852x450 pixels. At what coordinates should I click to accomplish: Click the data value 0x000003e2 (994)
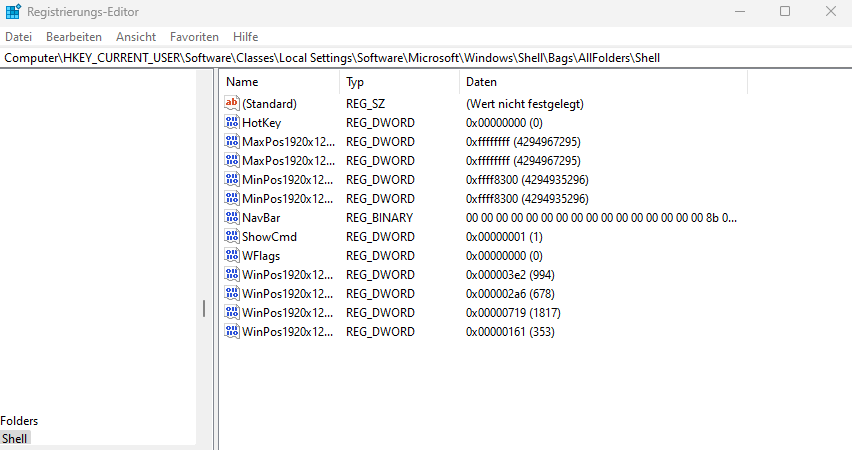(510, 275)
